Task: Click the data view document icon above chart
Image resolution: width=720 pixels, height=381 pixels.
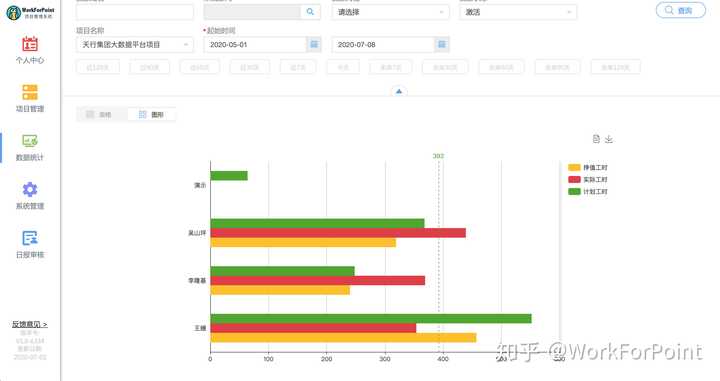Action: (x=596, y=139)
